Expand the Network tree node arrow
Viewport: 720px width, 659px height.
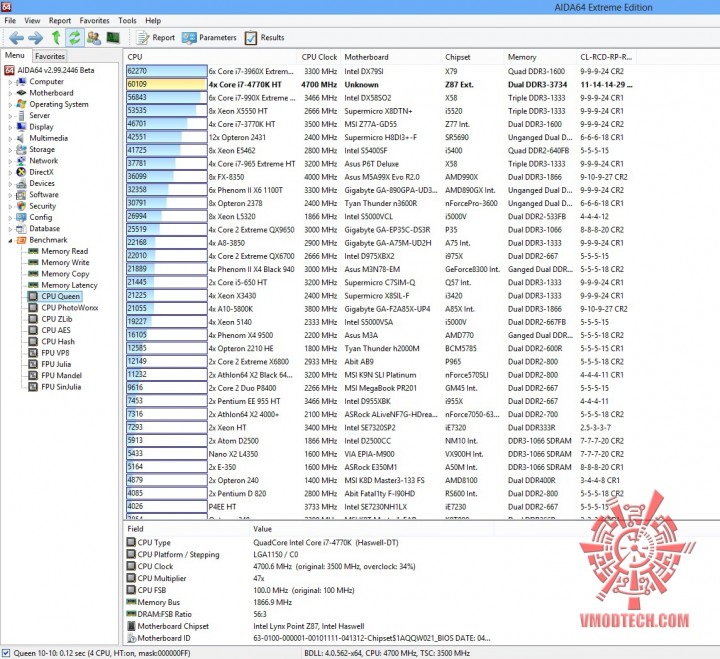point(10,161)
